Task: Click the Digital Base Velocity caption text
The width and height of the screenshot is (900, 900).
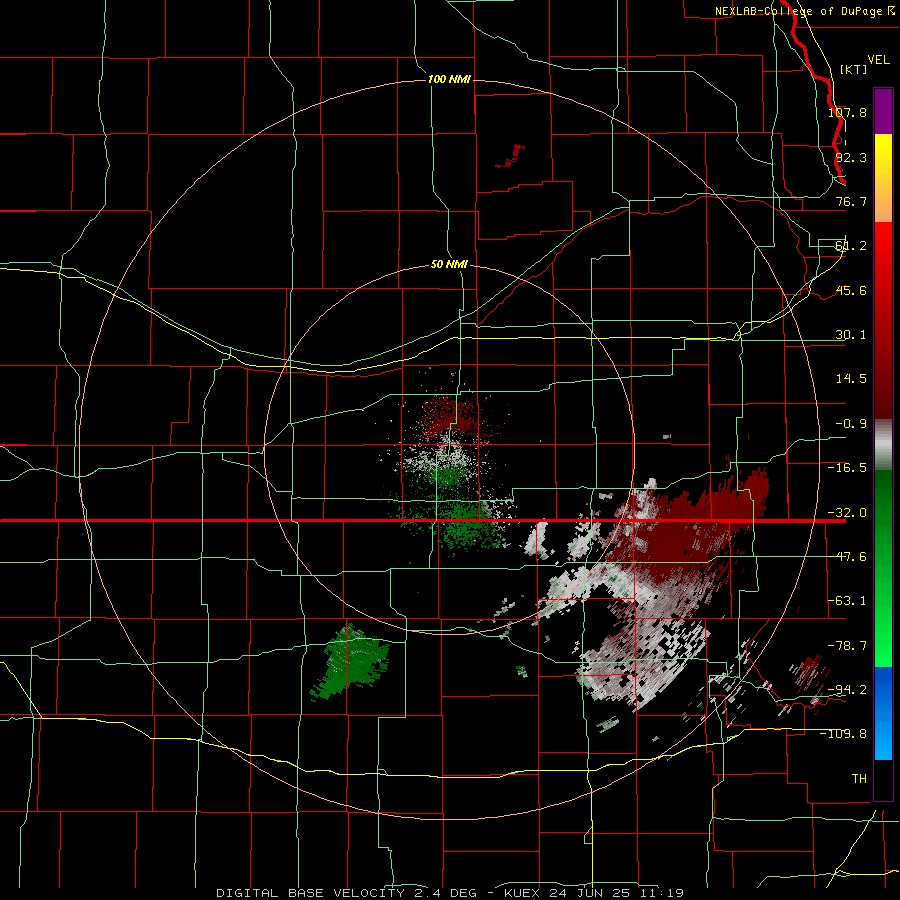Action: 449,893
